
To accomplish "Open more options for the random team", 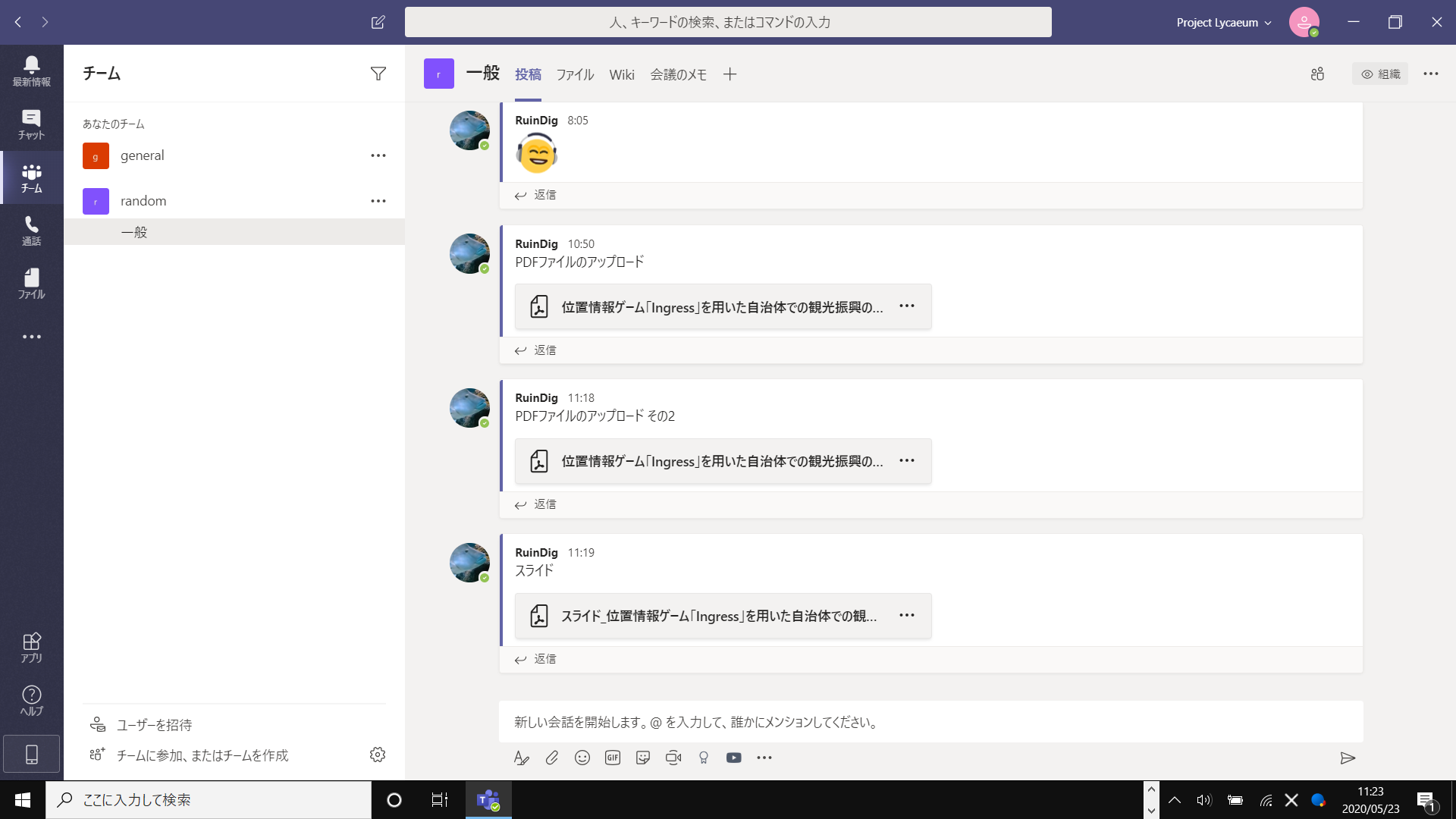I will point(378,200).
